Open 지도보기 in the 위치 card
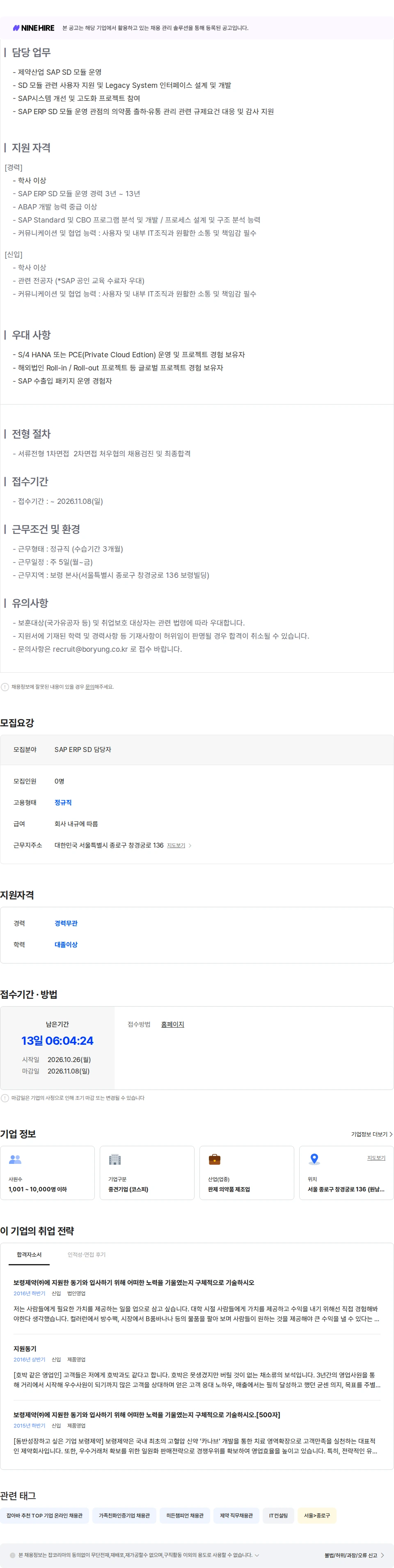 pyautogui.click(x=376, y=1158)
